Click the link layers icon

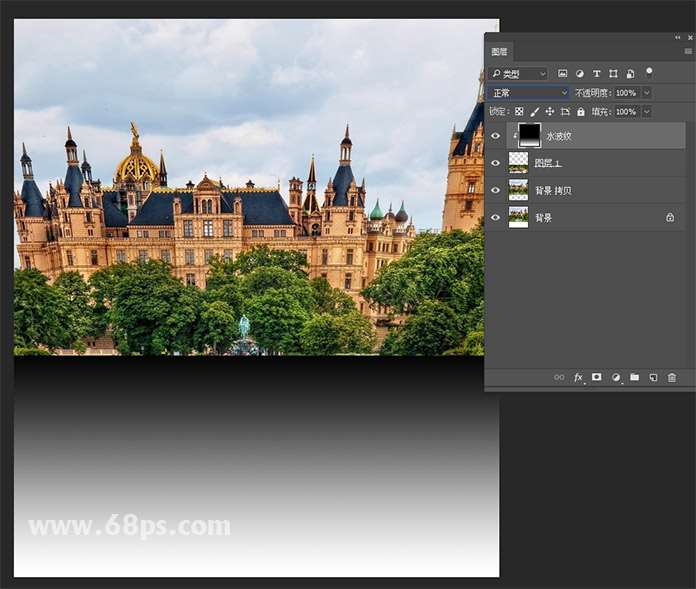560,377
